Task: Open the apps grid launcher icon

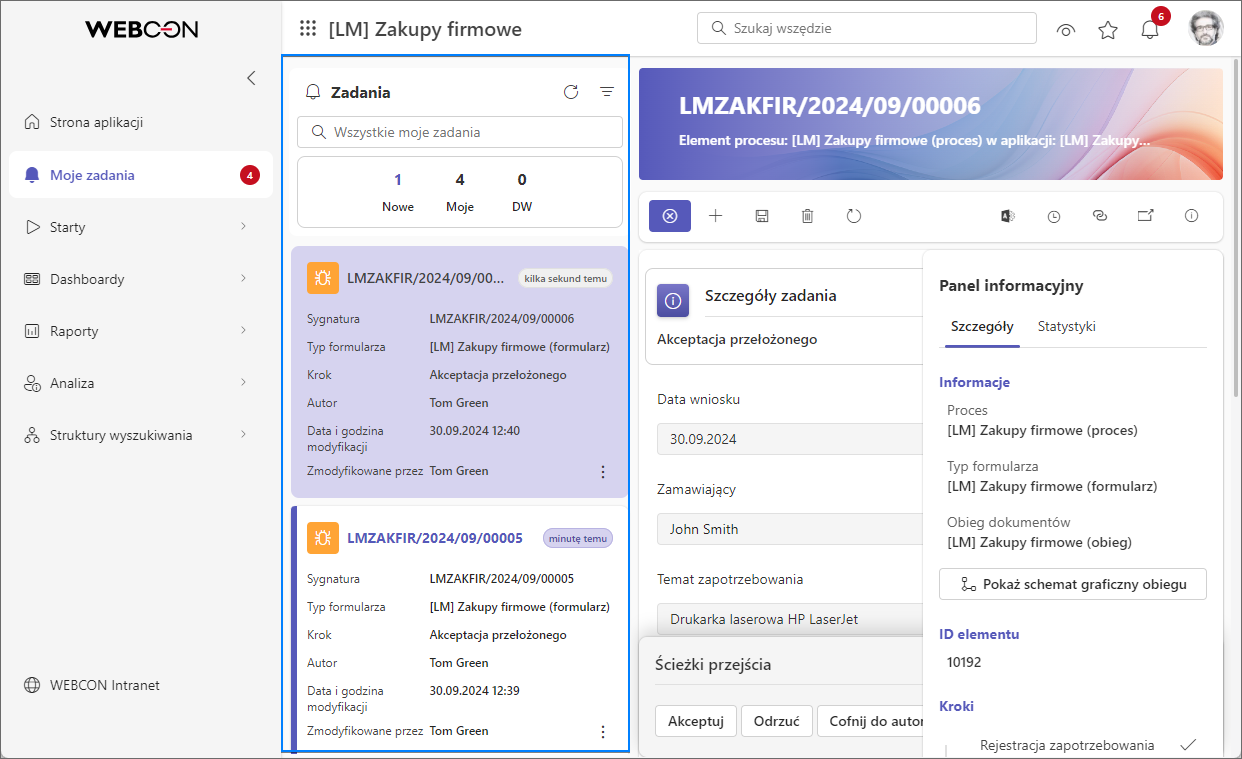Action: coord(308,29)
